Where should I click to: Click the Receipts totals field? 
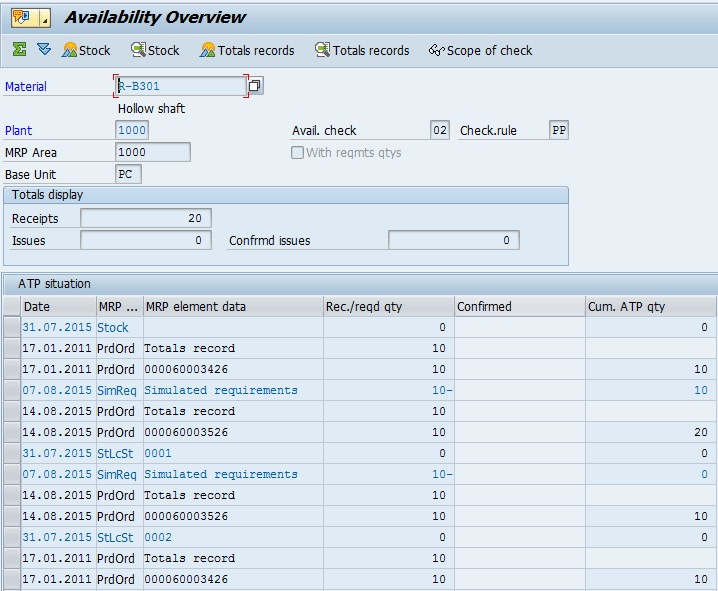[x=146, y=218]
